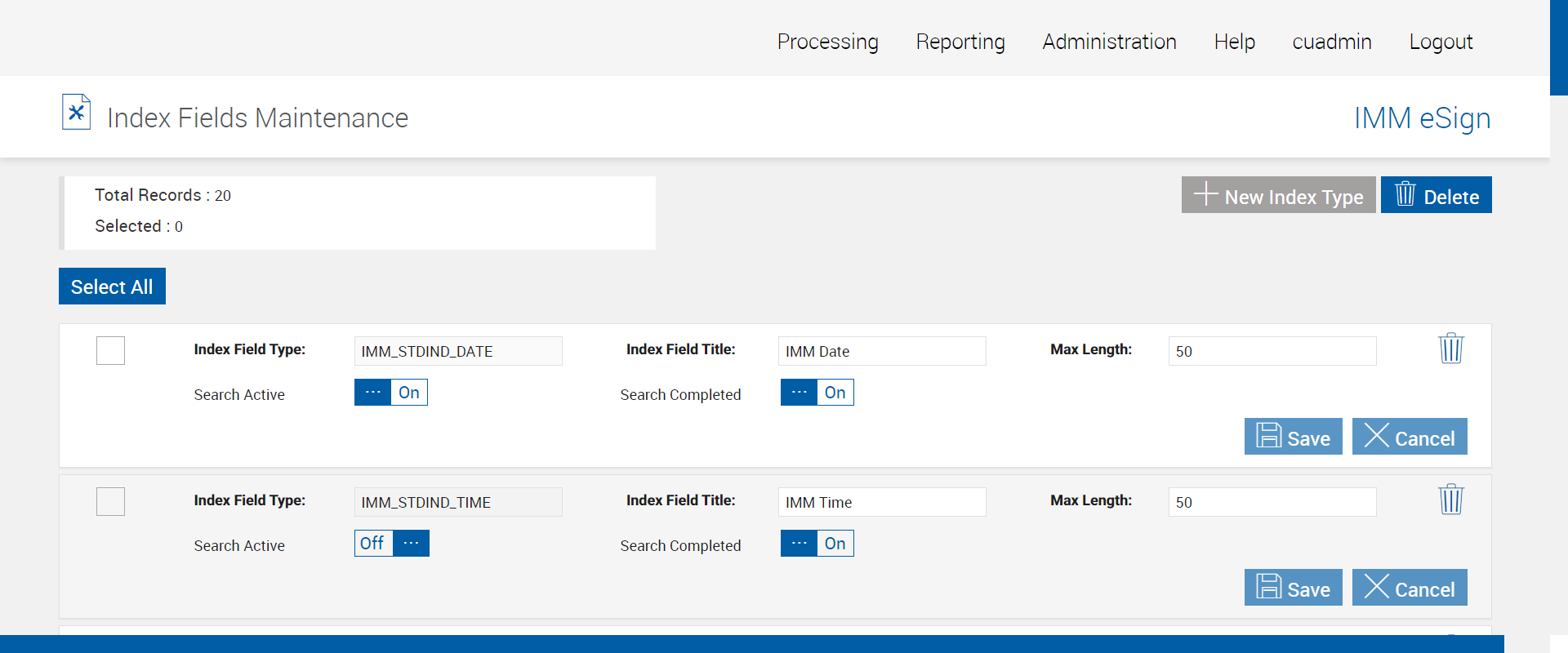Click the trash icon in IMM Time row
This screenshot has width=1568, height=653.
coord(1450,500)
